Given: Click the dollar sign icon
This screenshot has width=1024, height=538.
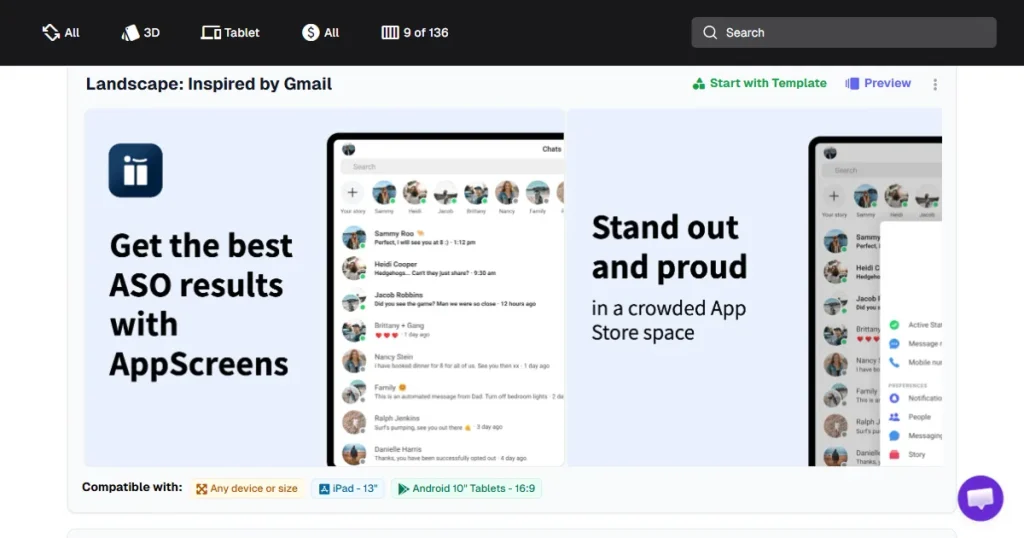Looking at the screenshot, I should (x=310, y=33).
